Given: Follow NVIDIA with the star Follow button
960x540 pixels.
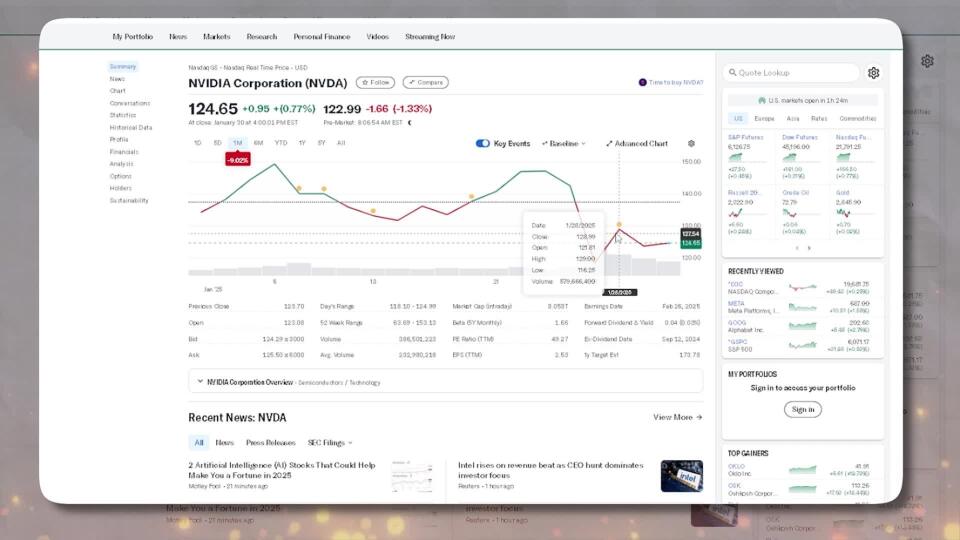Looking at the screenshot, I should (x=375, y=82).
